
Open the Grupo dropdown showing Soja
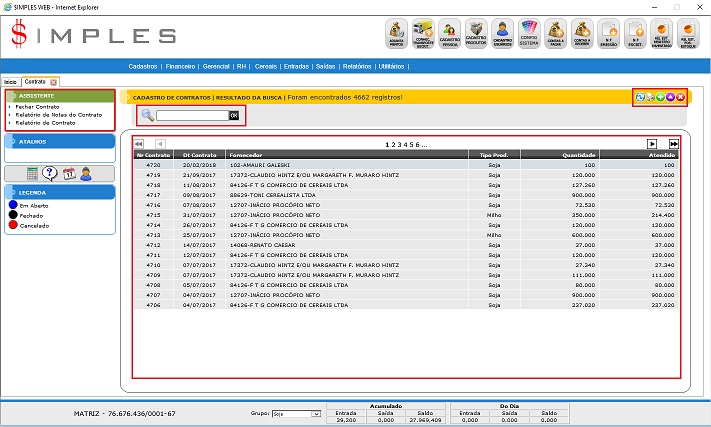pyautogui.click(x=297, y=413)
